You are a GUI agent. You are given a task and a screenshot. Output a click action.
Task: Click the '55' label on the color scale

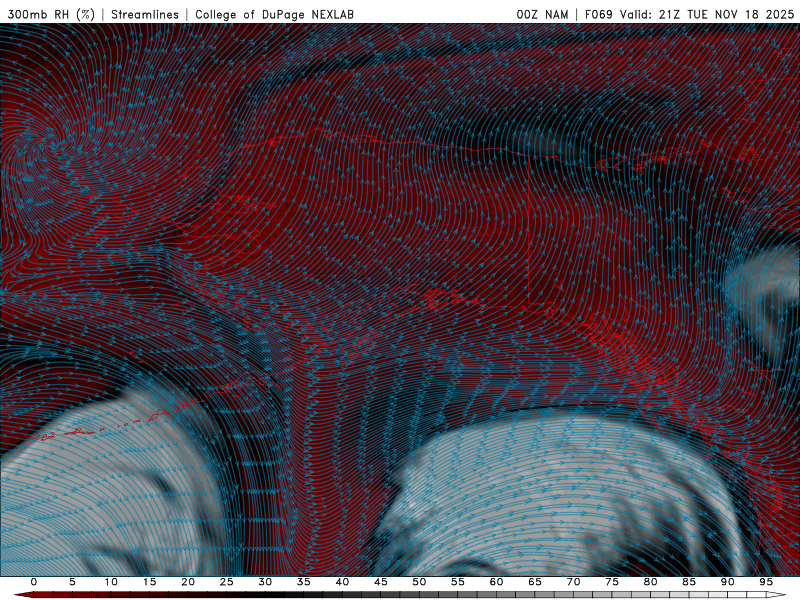(x=458, y=582)
